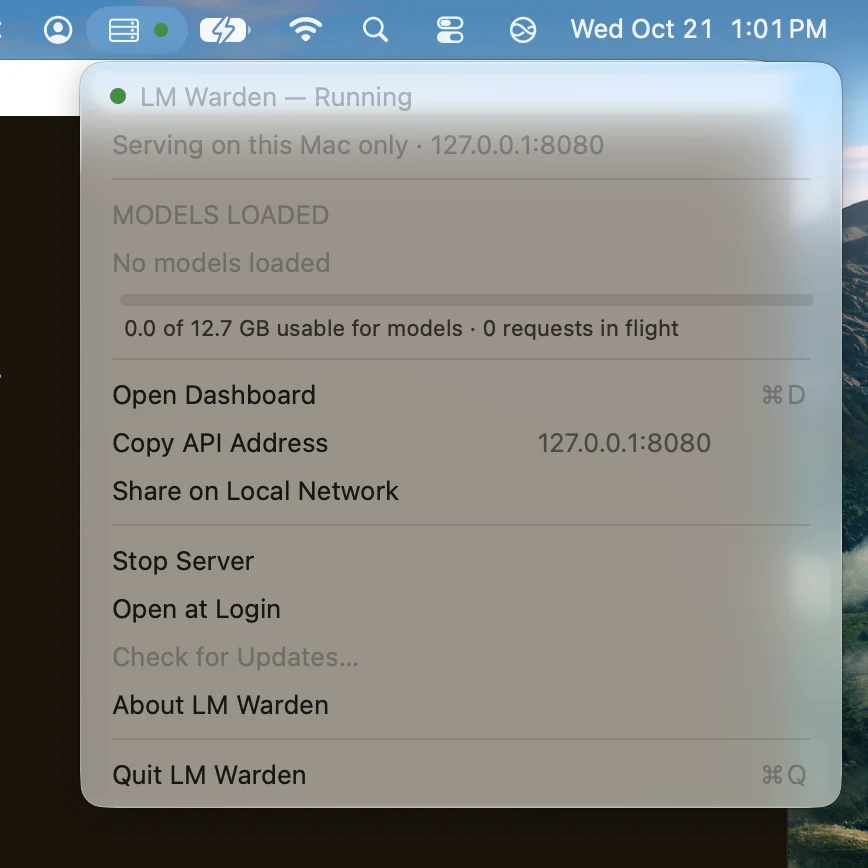Screen dimensions: 868x868
Task: Open the user account menu bar icon
Action: tap(58, 30)
